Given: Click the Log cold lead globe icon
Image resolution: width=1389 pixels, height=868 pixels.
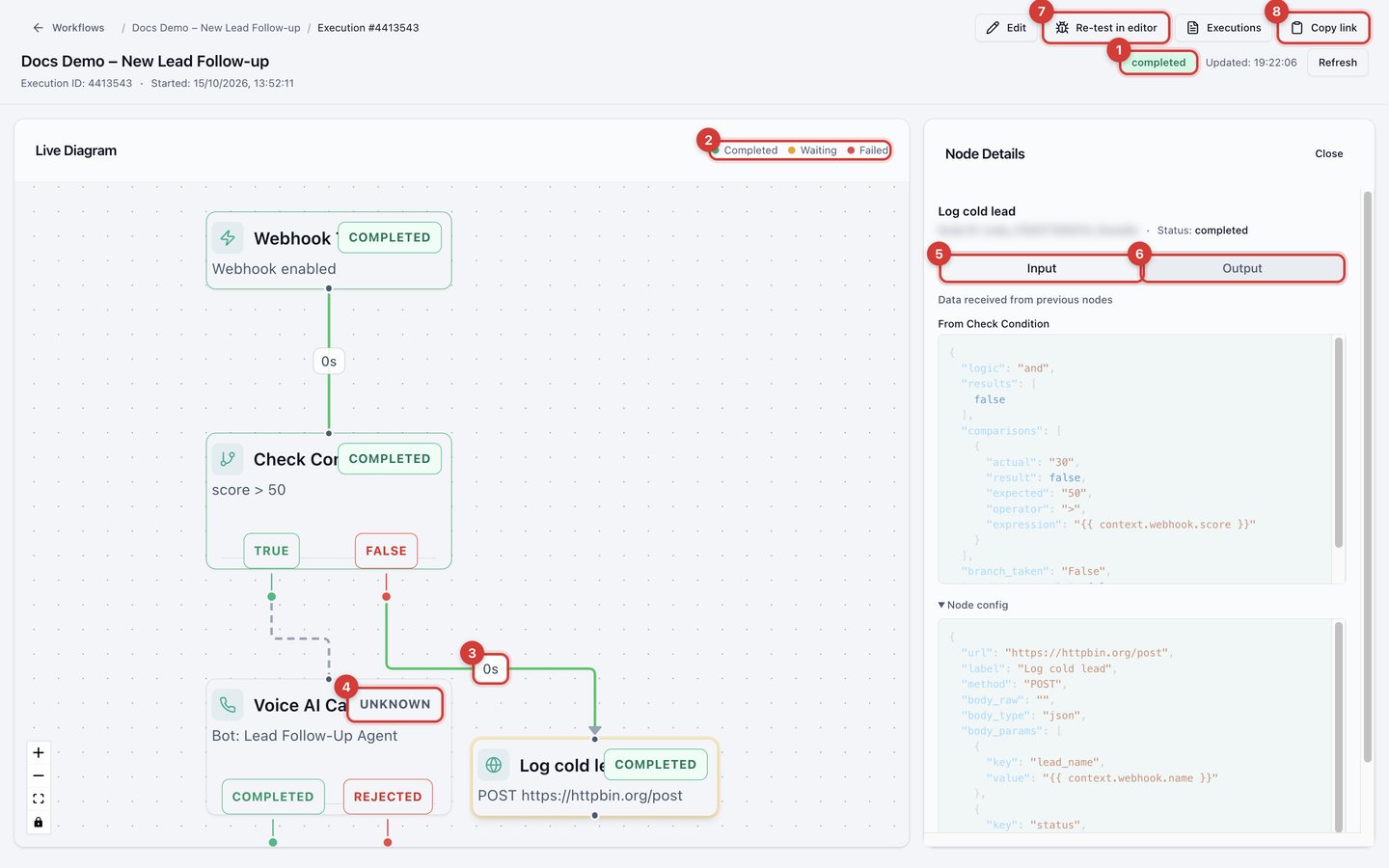Looking at the screenshot, I should point(494,765).
